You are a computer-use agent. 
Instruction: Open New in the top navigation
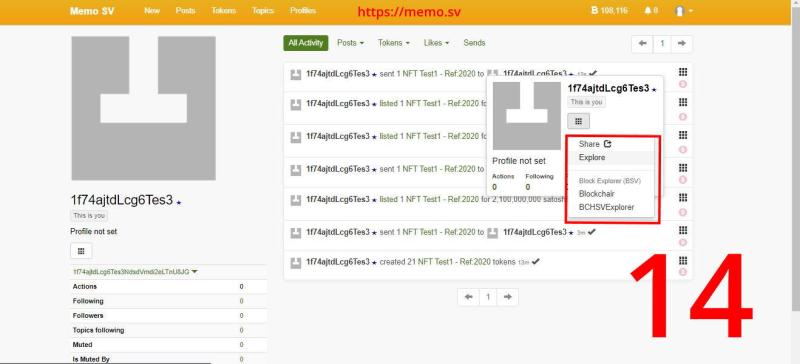(152, 10)
